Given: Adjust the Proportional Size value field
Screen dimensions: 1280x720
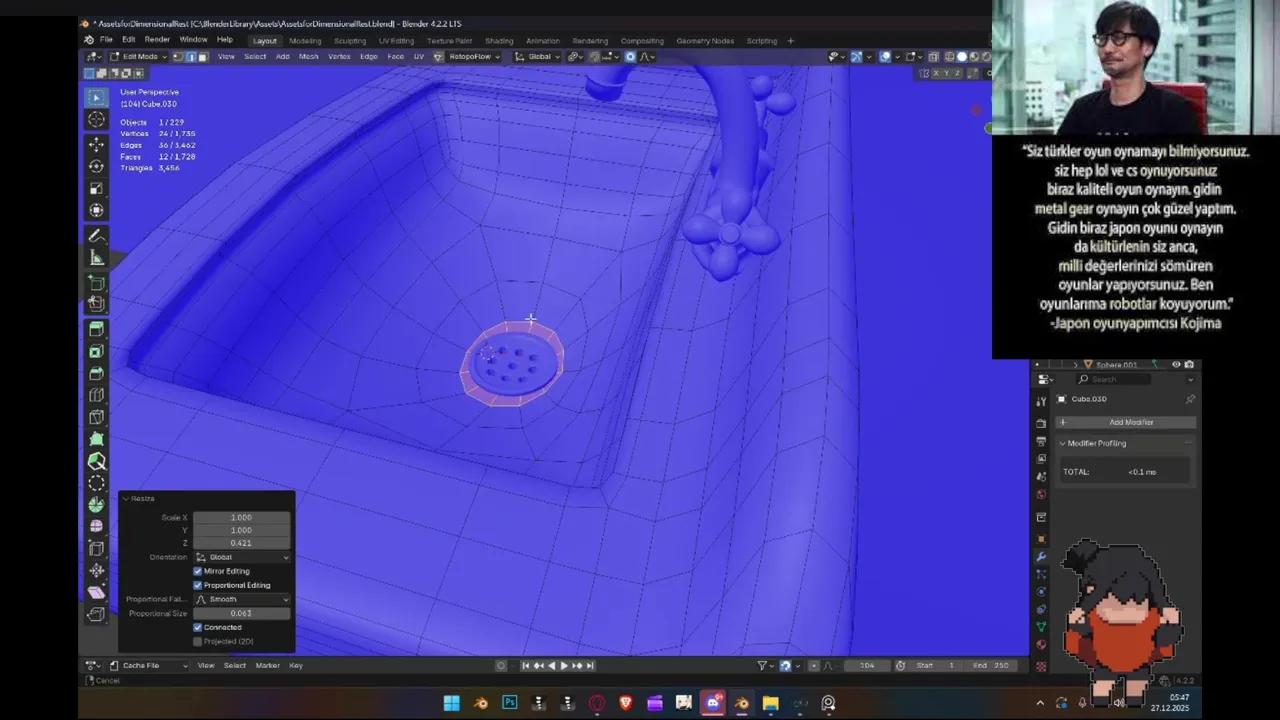Looking at the screenshot, I should coord(242,613).
